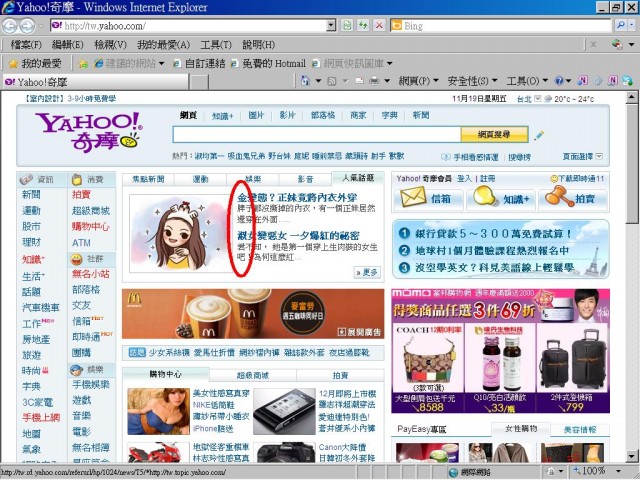
Task: Click the Add to Favorites bar icon
Action: [83, 64]
